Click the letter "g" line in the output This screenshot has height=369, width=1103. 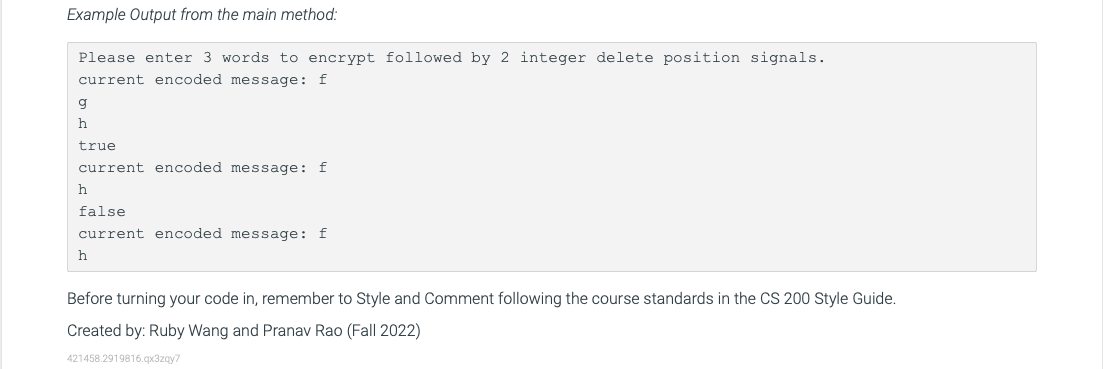[83, 102]
